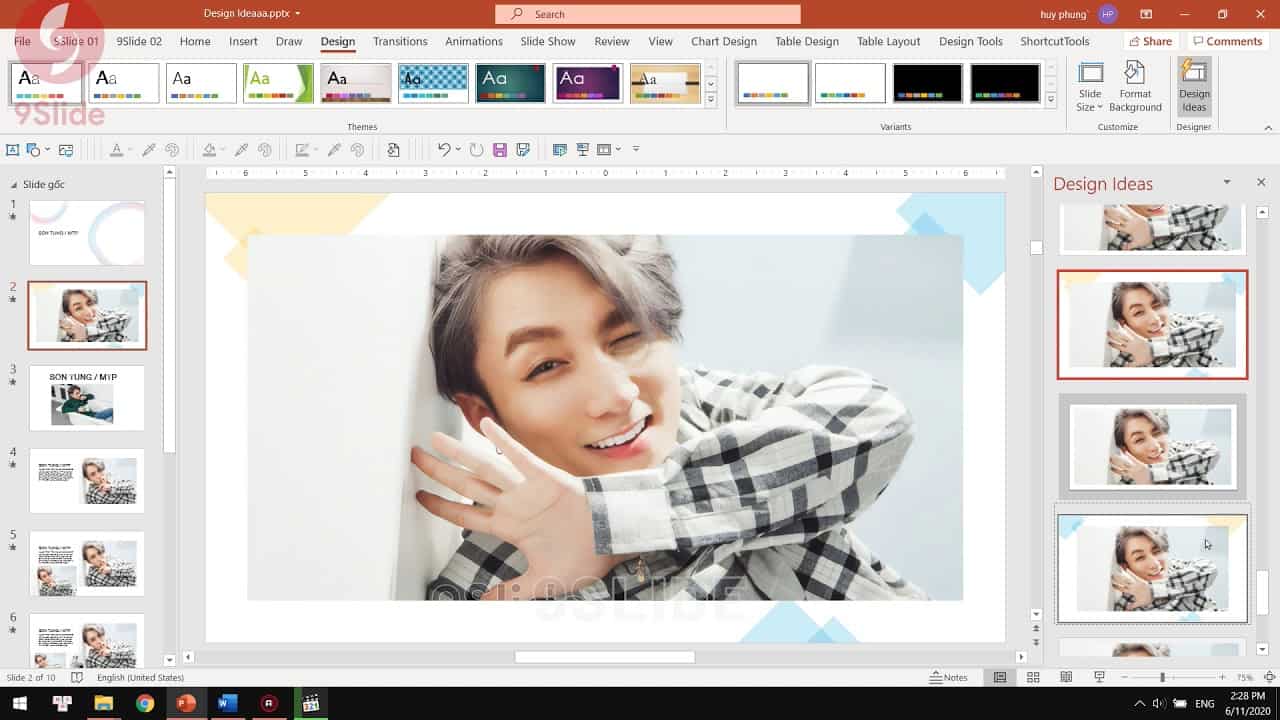Select the Font Color eyedropper on Quick Access Toolbar
This screenshot has height=720, width=1280.
[146, 149]
